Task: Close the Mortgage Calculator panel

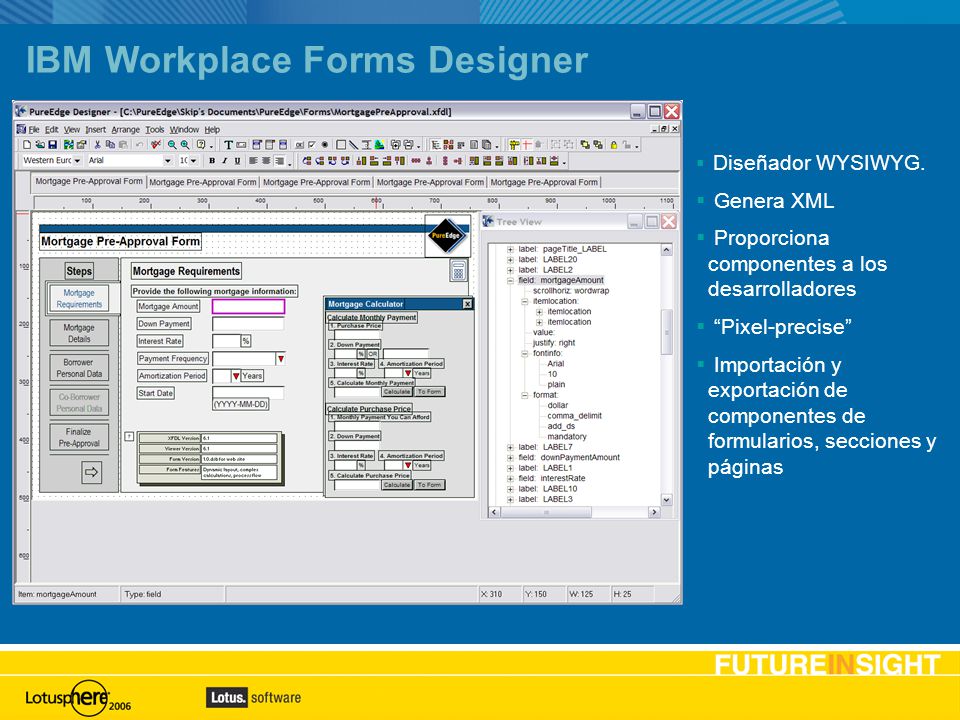Action: 467,304
